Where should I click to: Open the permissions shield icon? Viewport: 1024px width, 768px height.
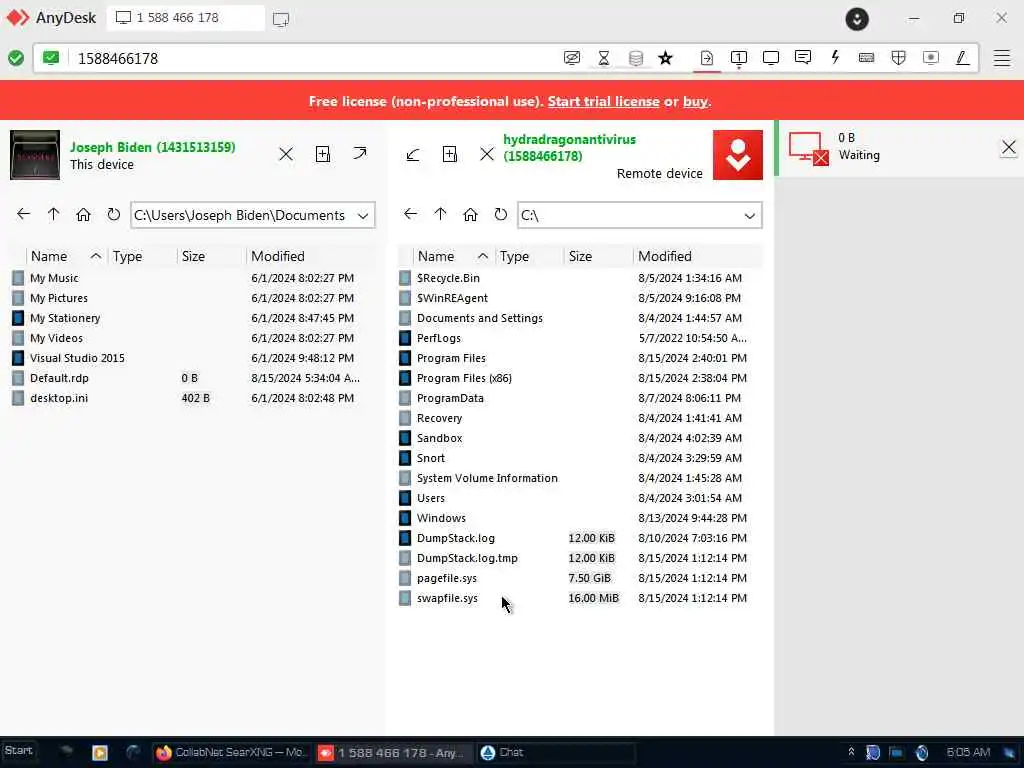tap(899, 58)
